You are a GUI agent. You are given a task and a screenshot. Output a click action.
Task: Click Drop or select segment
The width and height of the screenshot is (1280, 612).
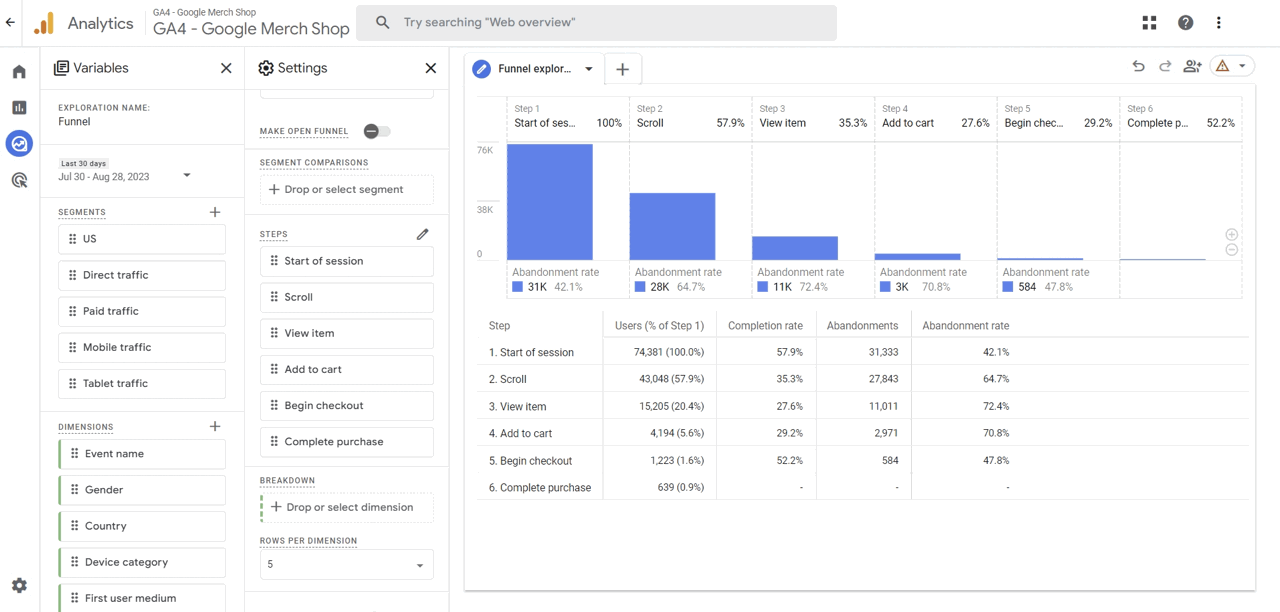(346, 189)
